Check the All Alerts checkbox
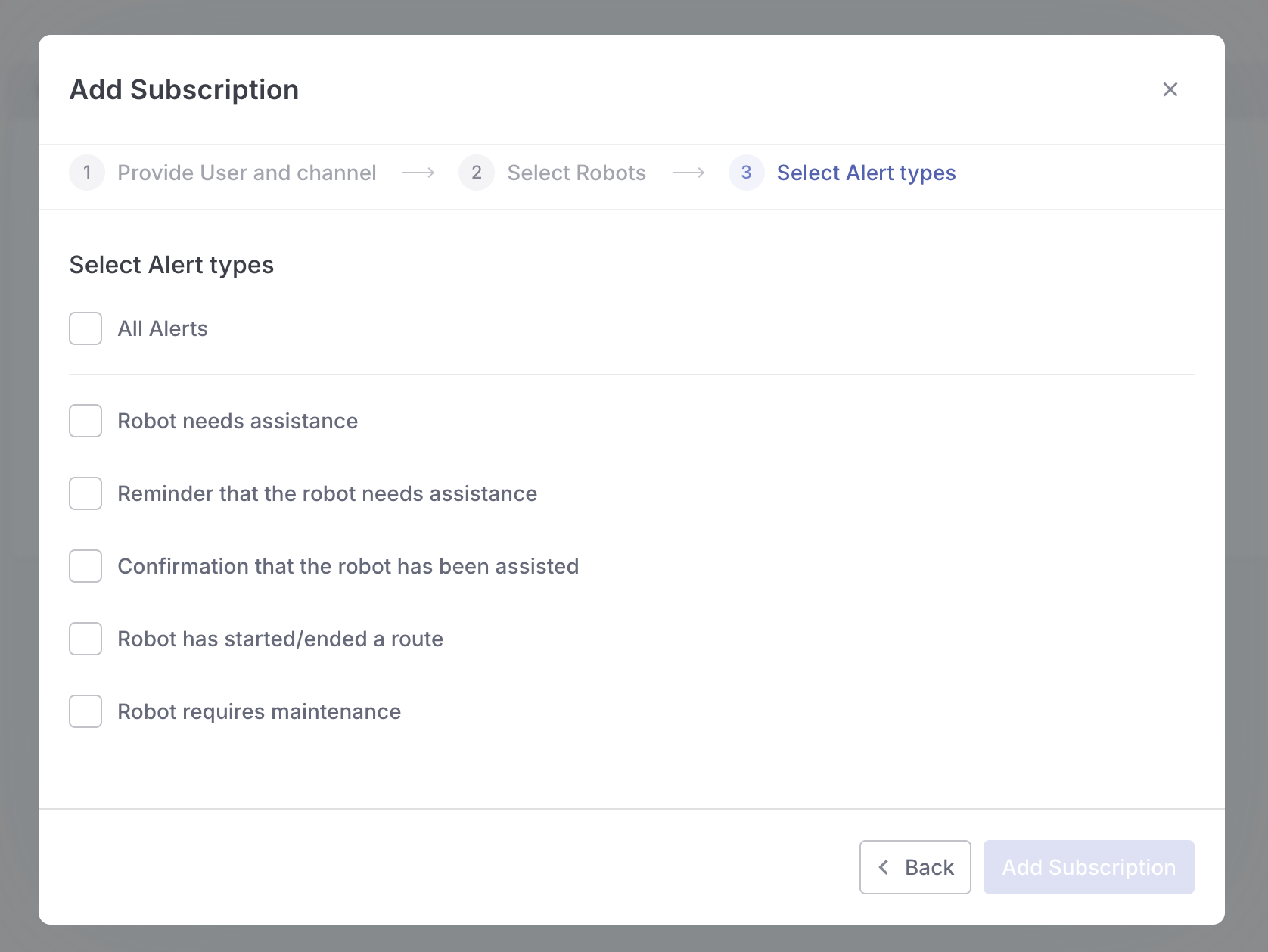The height and width of the screenshot is (952, 1268). (85, 328)
